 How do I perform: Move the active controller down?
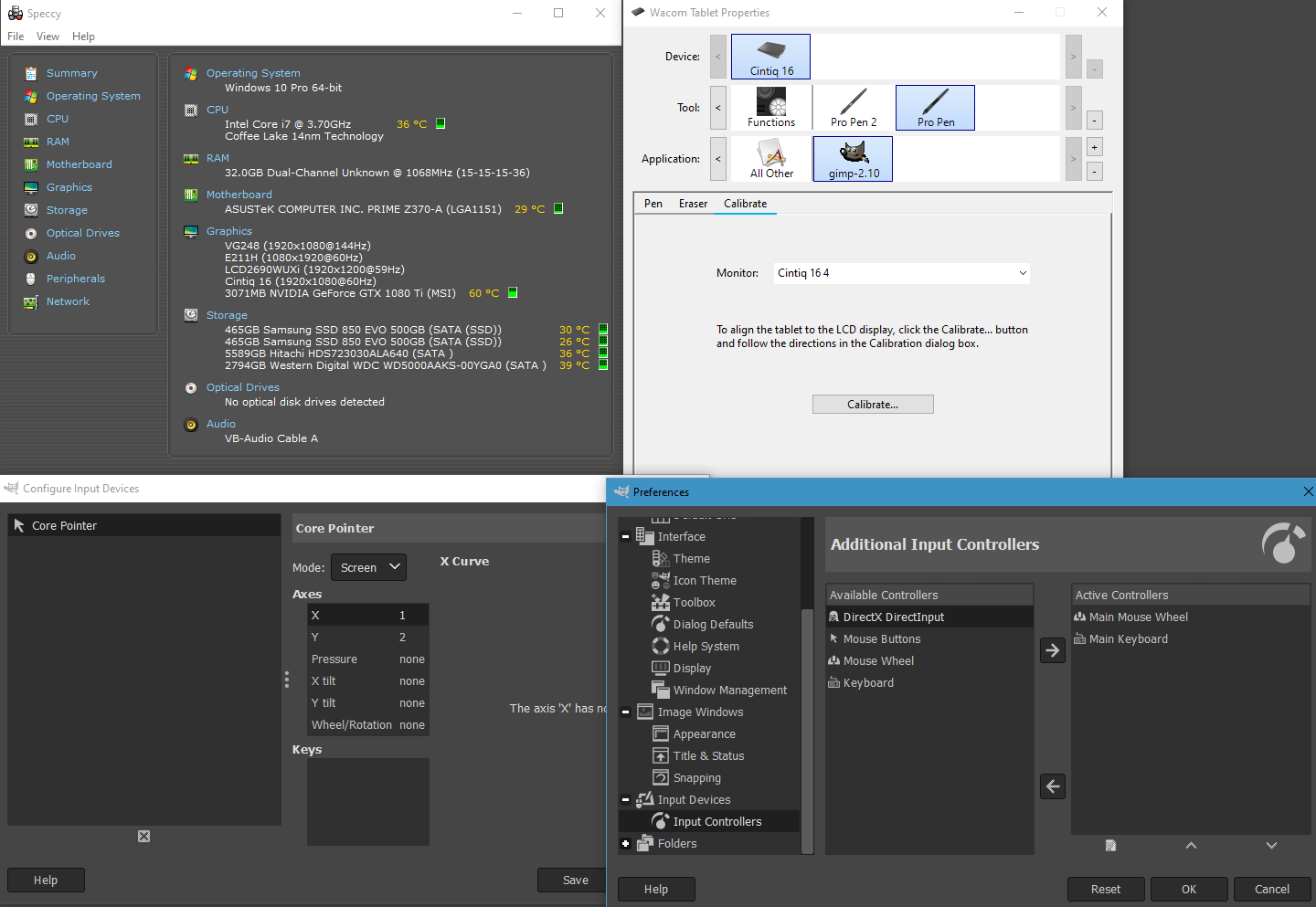pyautogui.click(x=1271, y=846)
